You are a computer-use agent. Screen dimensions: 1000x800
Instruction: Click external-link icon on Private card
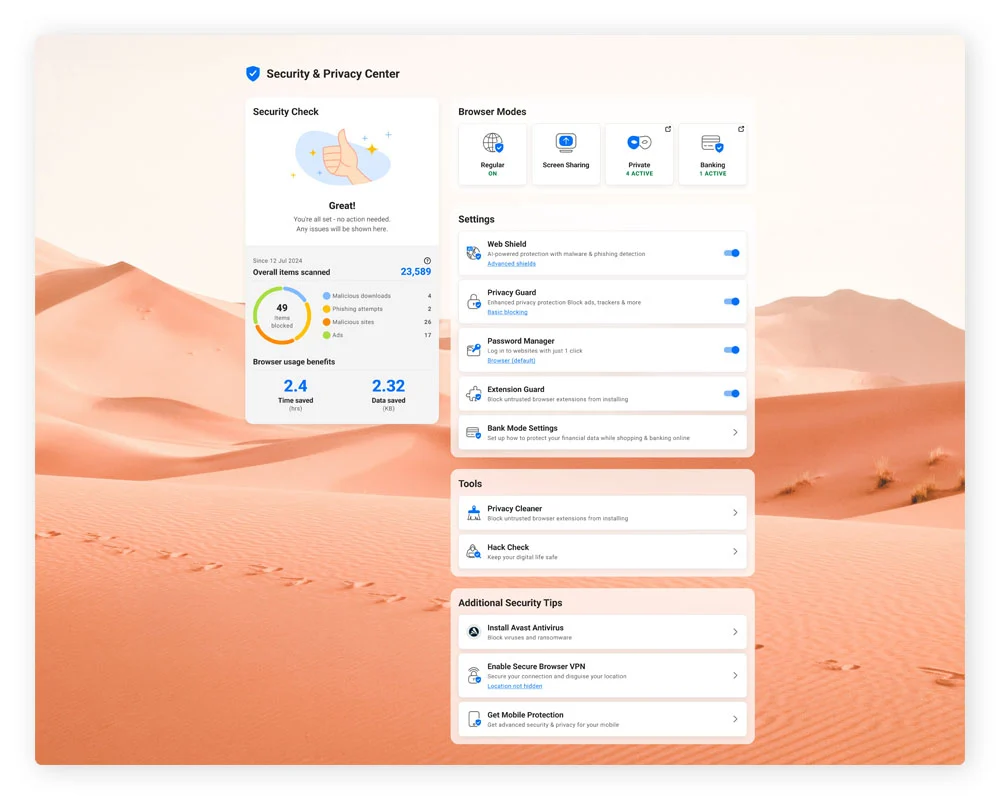pyautogui.click(x=668, y=129)
